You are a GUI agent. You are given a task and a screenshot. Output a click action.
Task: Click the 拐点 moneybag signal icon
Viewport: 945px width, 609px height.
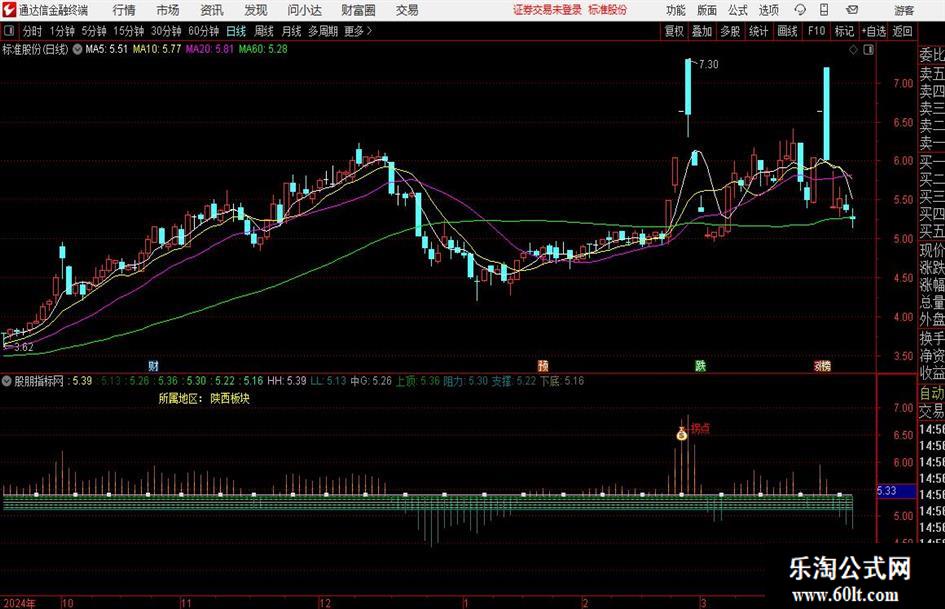click(682, 433)
